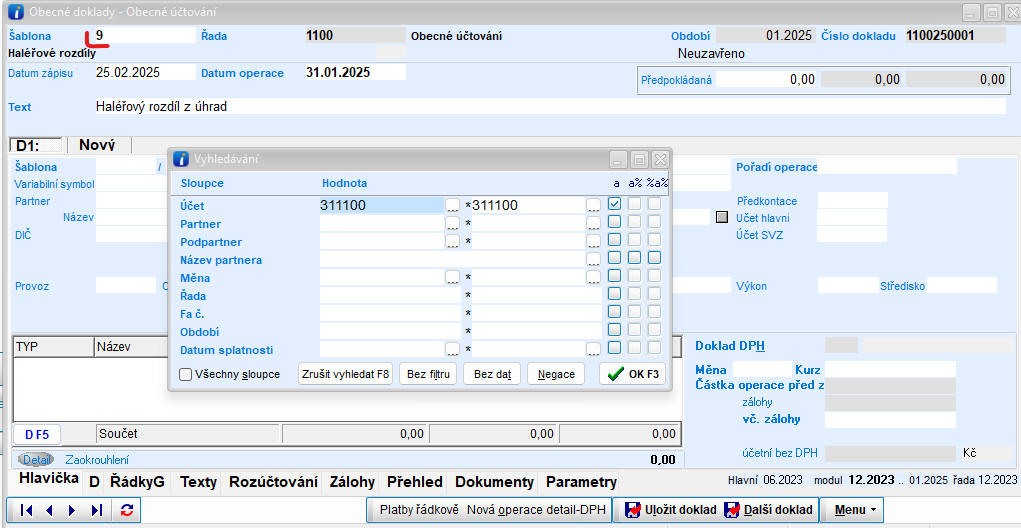Step to the previous record arrow
The image size is (1021, 528).
50,510
